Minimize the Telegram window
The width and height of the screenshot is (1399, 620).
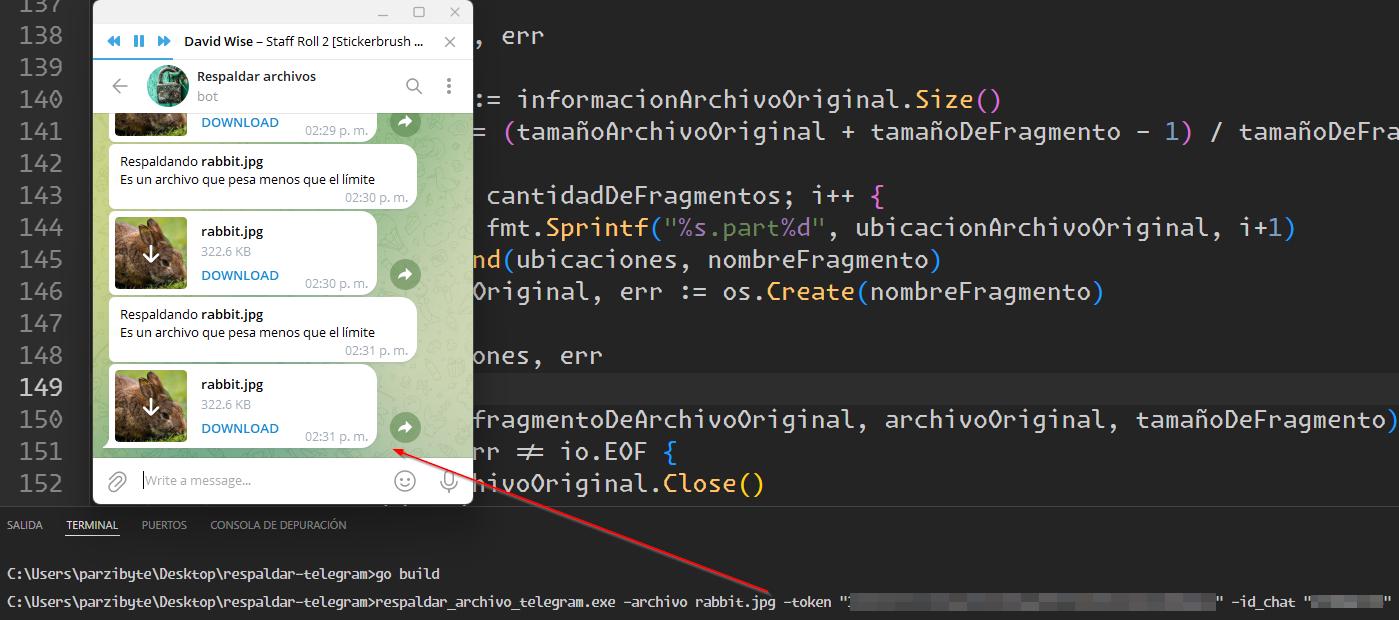(x=382, y=12)
